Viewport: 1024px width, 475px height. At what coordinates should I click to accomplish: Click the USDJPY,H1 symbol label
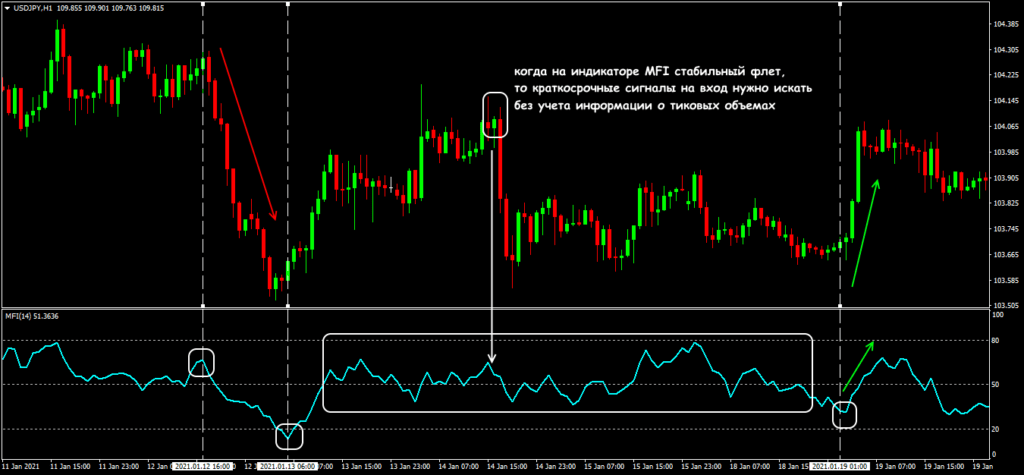coord(32,8)
